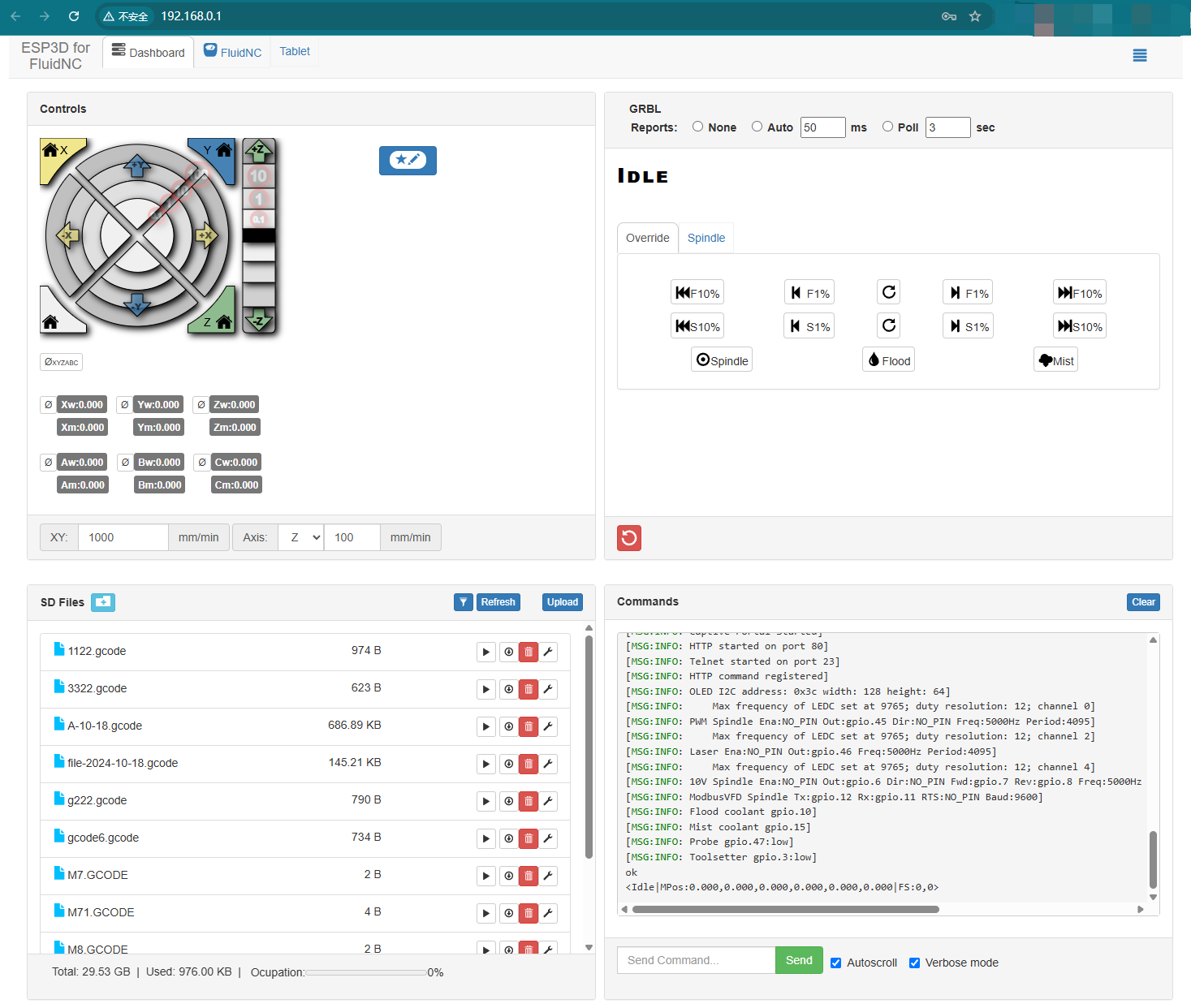Click the Poll seconds field
Image resolution: width=1191 pixels, height=1008 pixels.
click(x=948, y=127)
